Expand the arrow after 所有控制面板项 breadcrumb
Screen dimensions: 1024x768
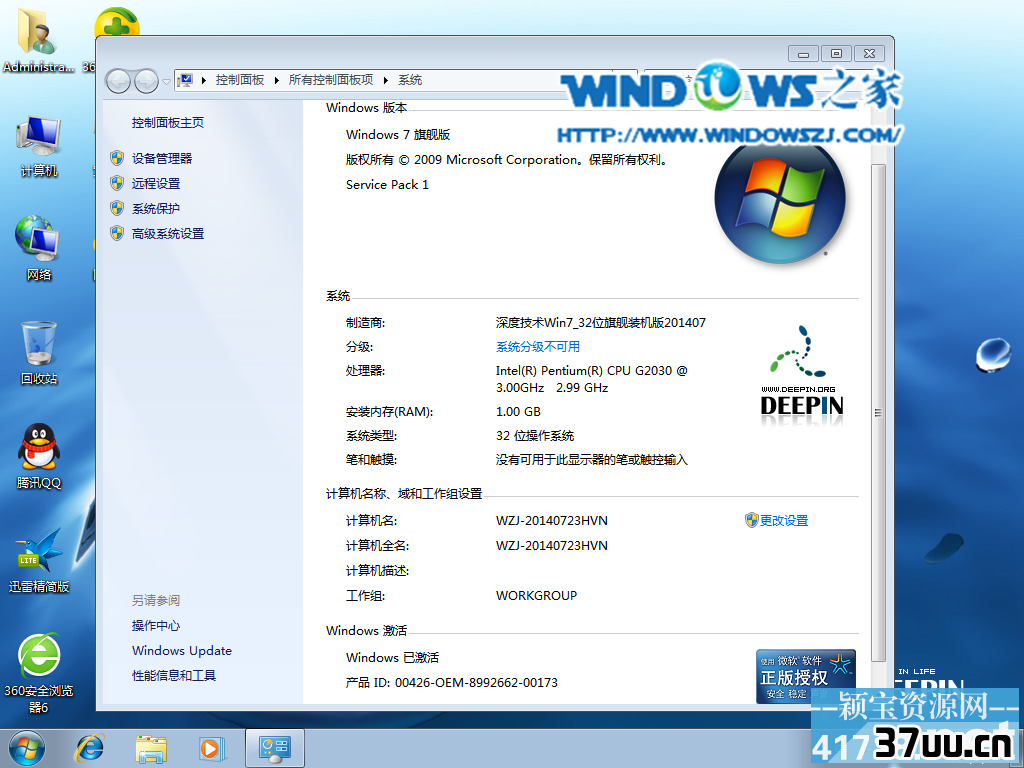385,80
